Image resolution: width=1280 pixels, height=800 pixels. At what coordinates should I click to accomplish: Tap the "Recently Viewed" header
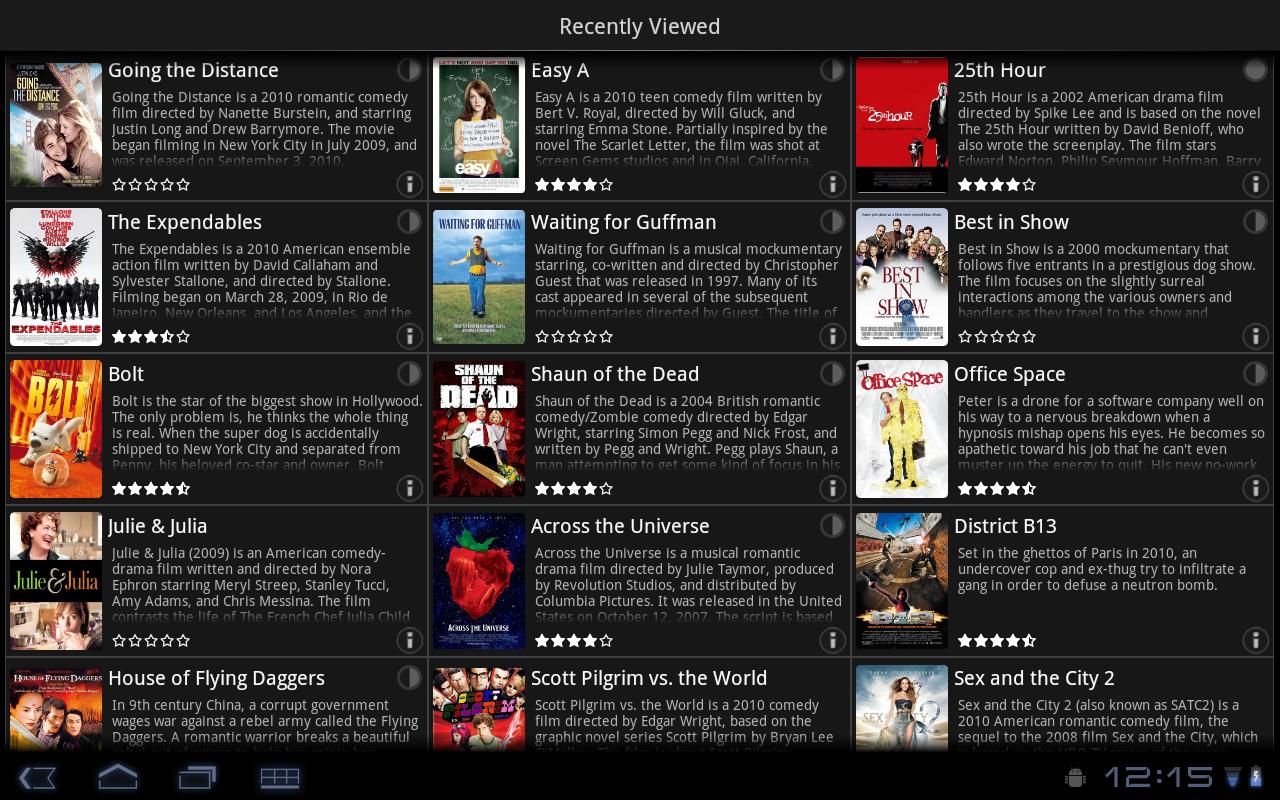click(640, 26)
